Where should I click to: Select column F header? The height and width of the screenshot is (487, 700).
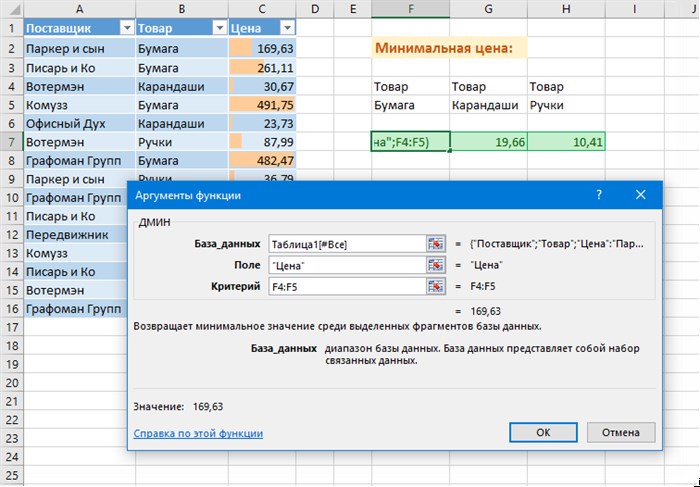click(410, 9)
